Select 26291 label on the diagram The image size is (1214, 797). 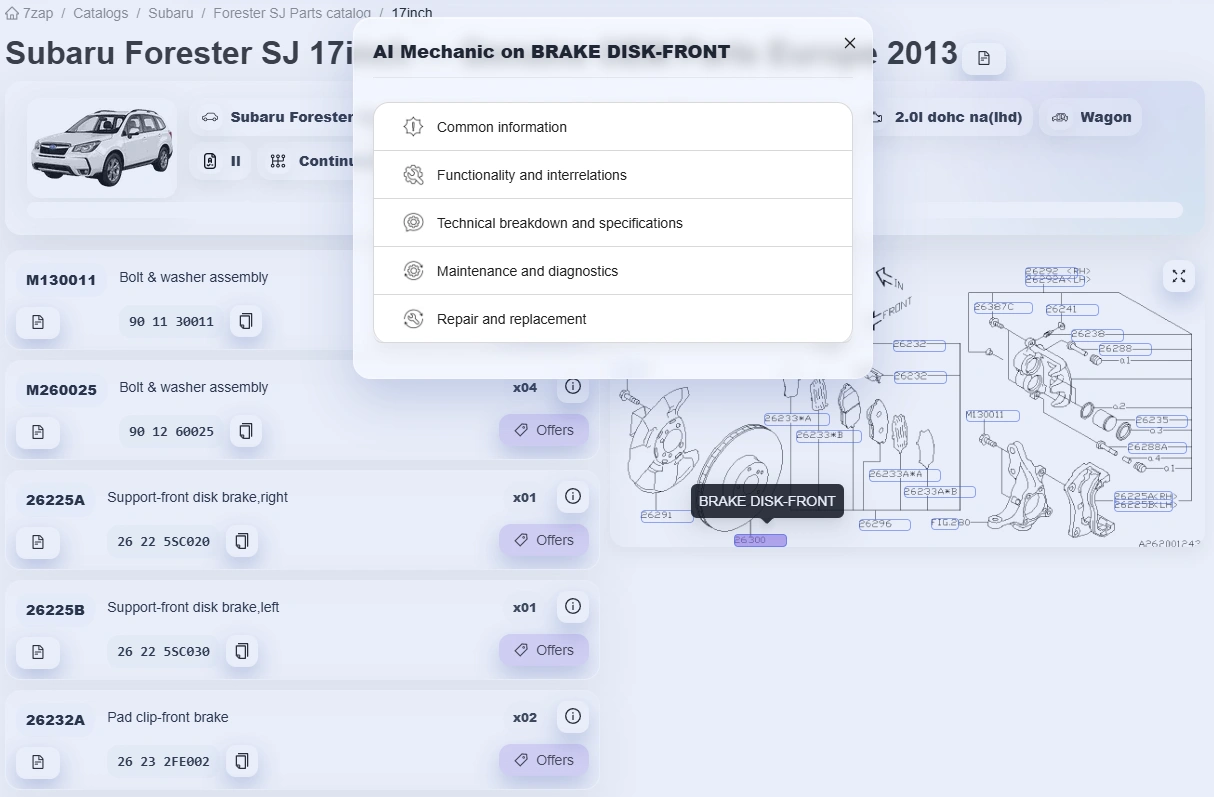point(667,516)
